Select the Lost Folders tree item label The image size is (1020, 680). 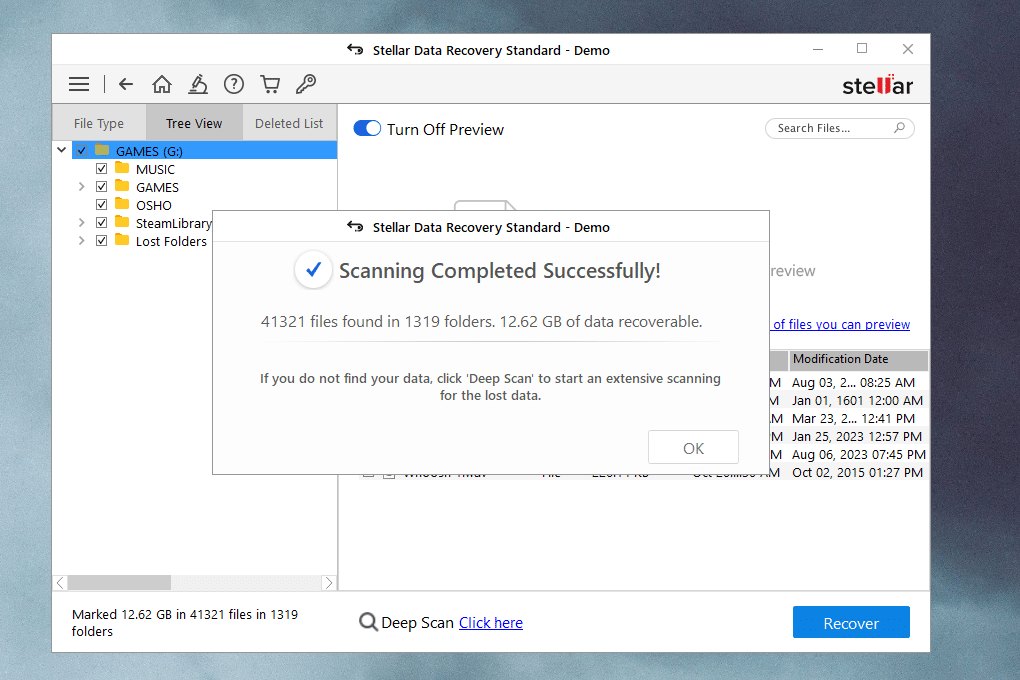171,241
